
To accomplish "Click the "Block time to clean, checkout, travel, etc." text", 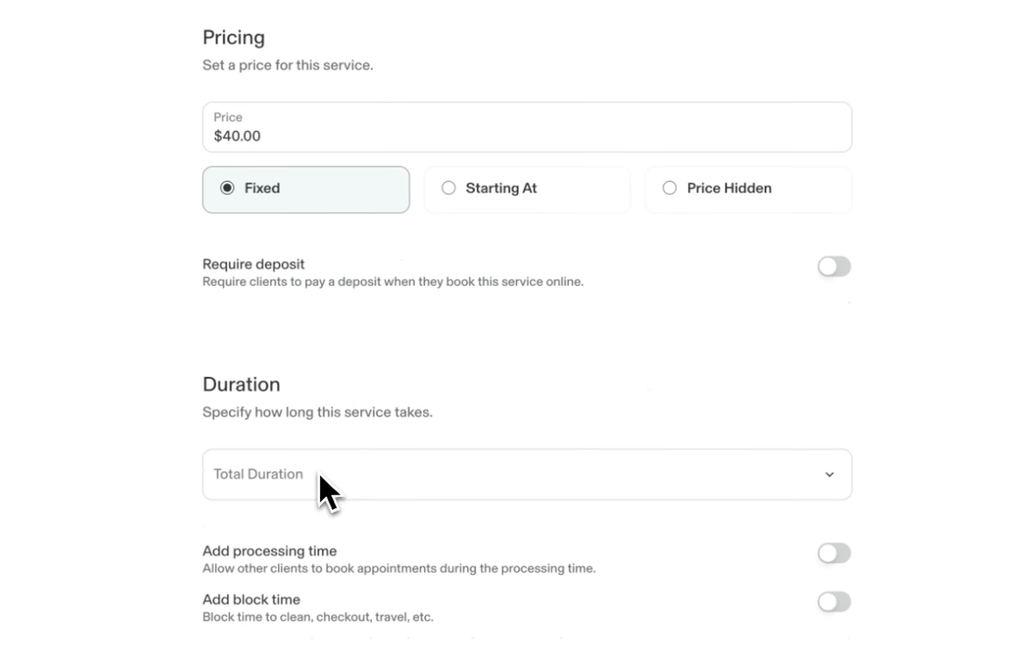I will (318, 617).
